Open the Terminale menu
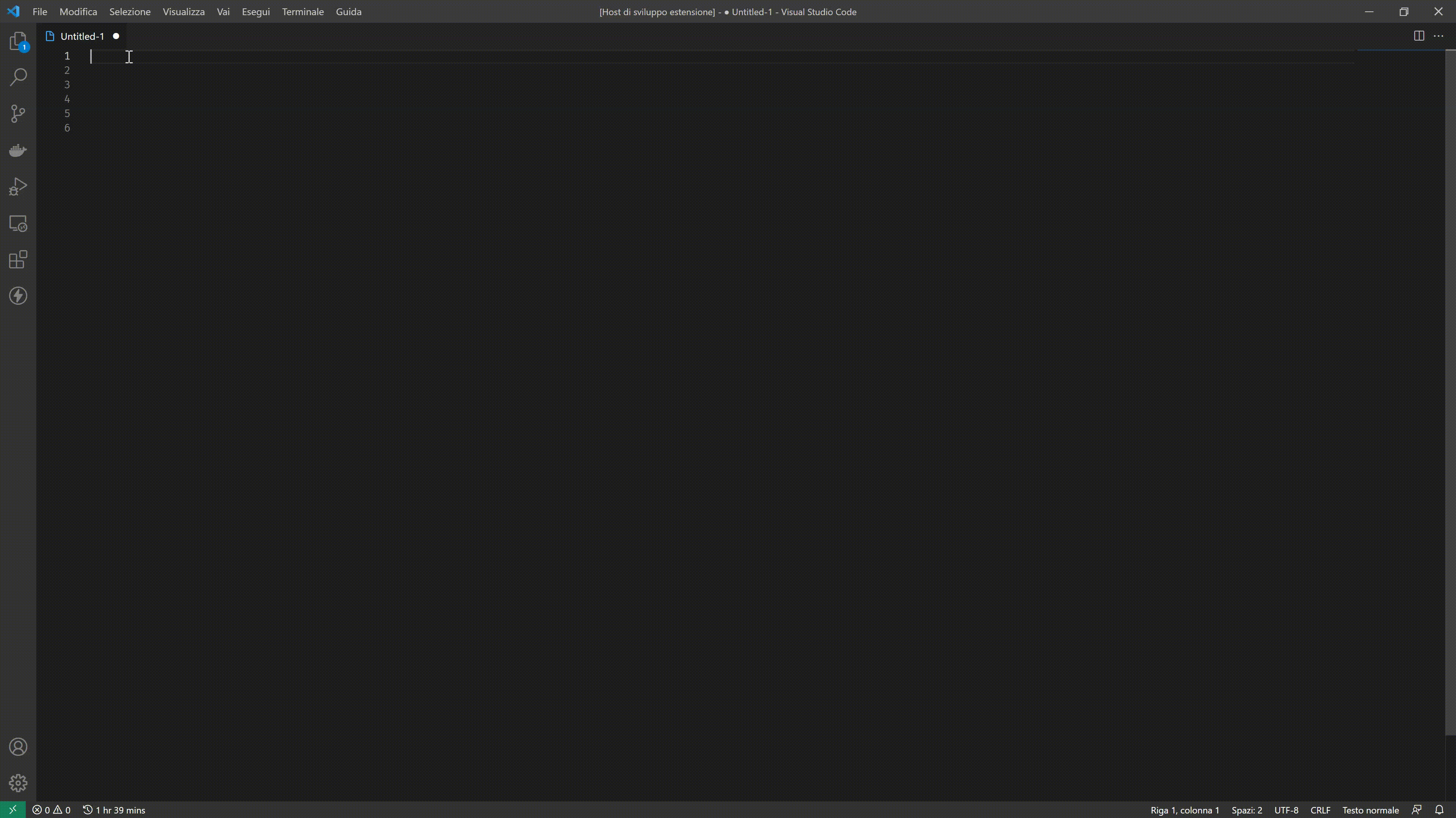 click(x=303, y=12)
